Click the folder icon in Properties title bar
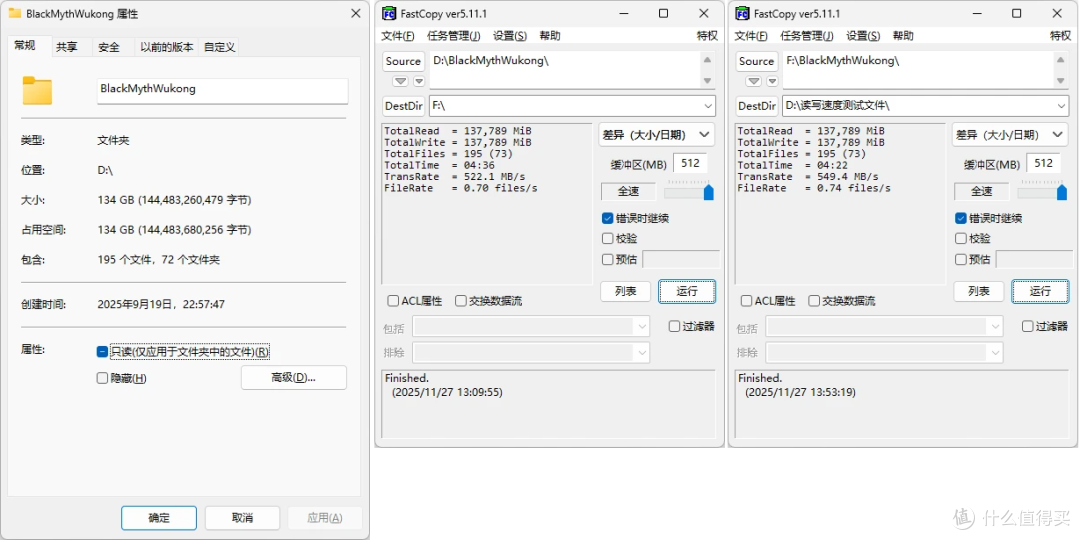This screenshot has width=1080, height=540. pos(14,14)
